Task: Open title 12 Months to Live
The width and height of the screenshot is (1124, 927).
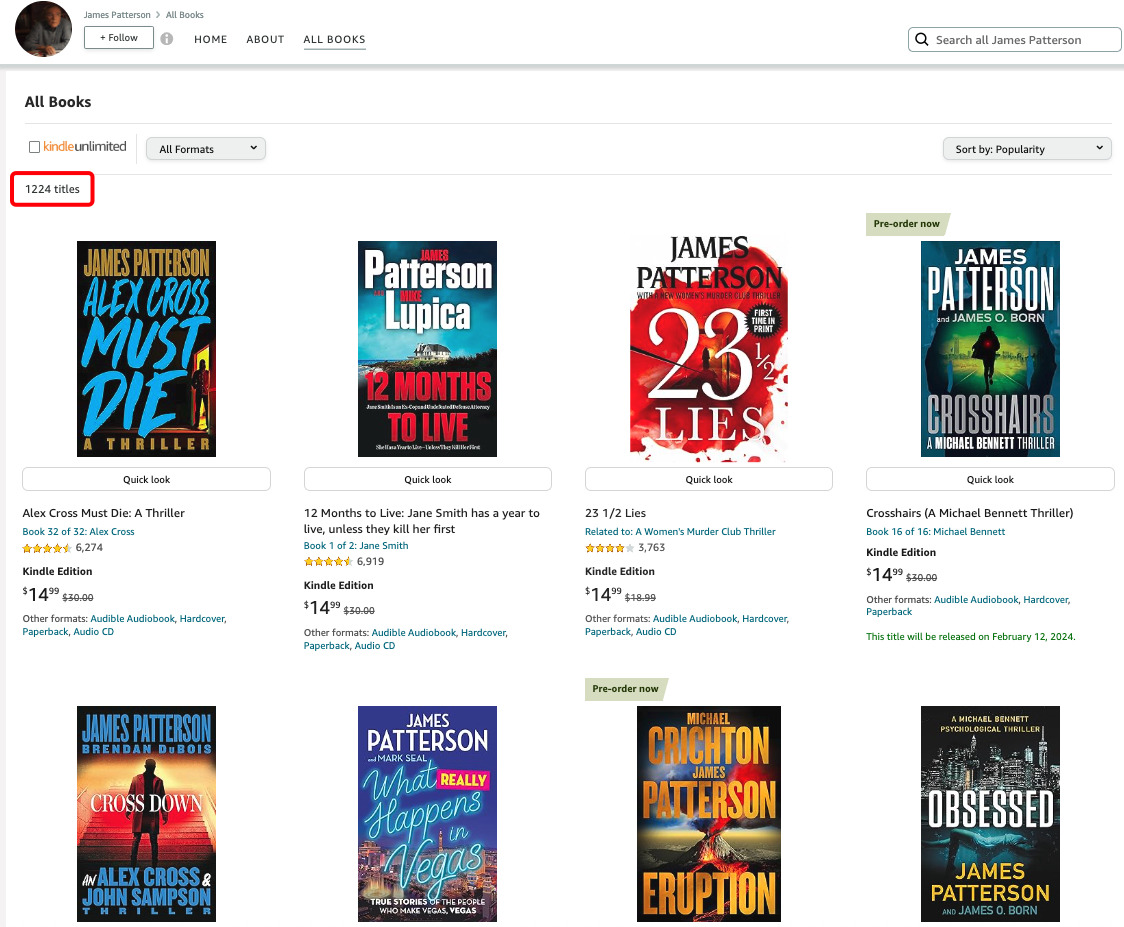Action: [422, 520]
